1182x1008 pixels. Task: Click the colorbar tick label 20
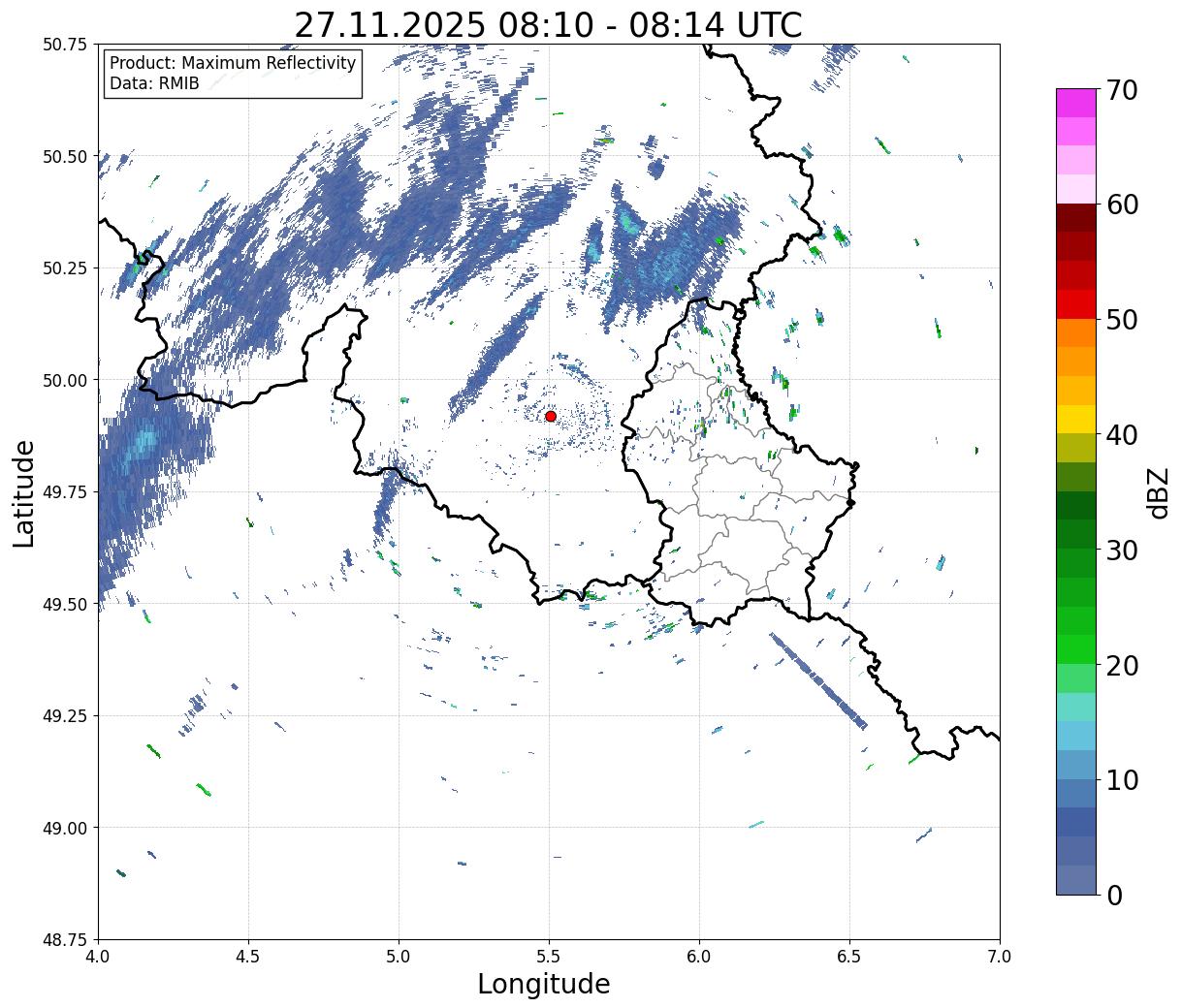click(1121, 665)
